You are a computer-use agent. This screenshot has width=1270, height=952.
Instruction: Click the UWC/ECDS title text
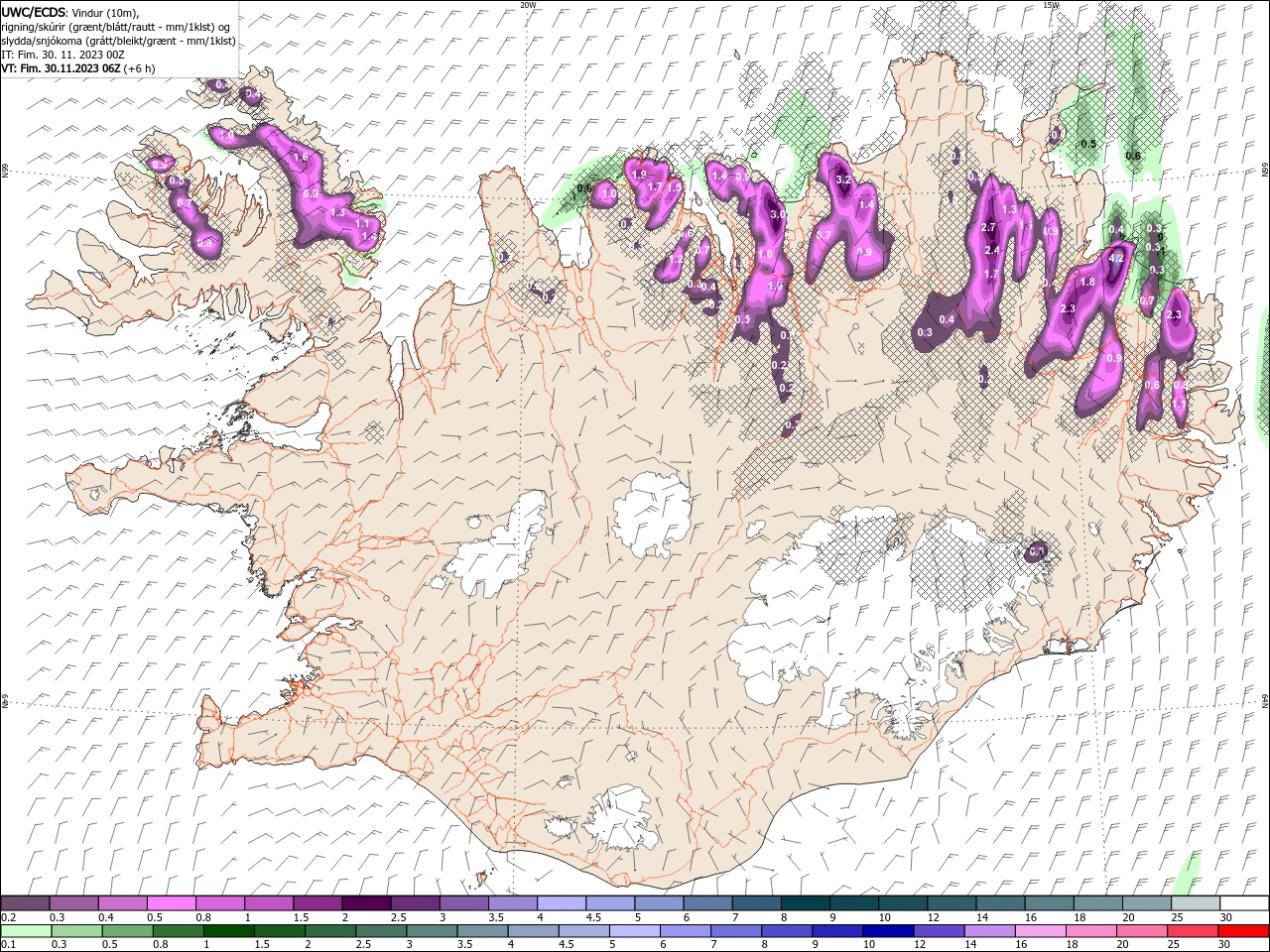point(35,12)
